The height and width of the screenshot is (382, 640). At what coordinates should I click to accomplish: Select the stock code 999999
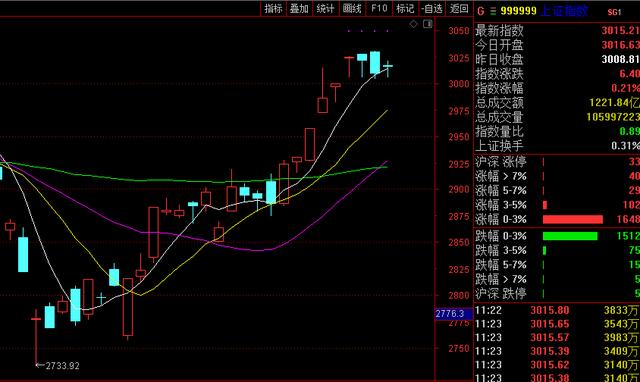click(x=518, y=11)
